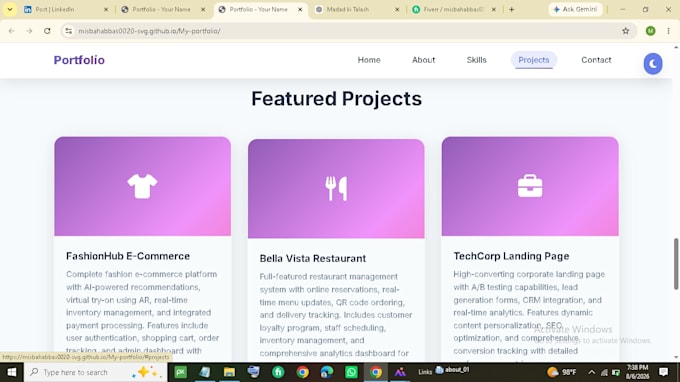Open PyCharm from the taskbar
Viewport: 680px width, 382px height.
(180, 372)
